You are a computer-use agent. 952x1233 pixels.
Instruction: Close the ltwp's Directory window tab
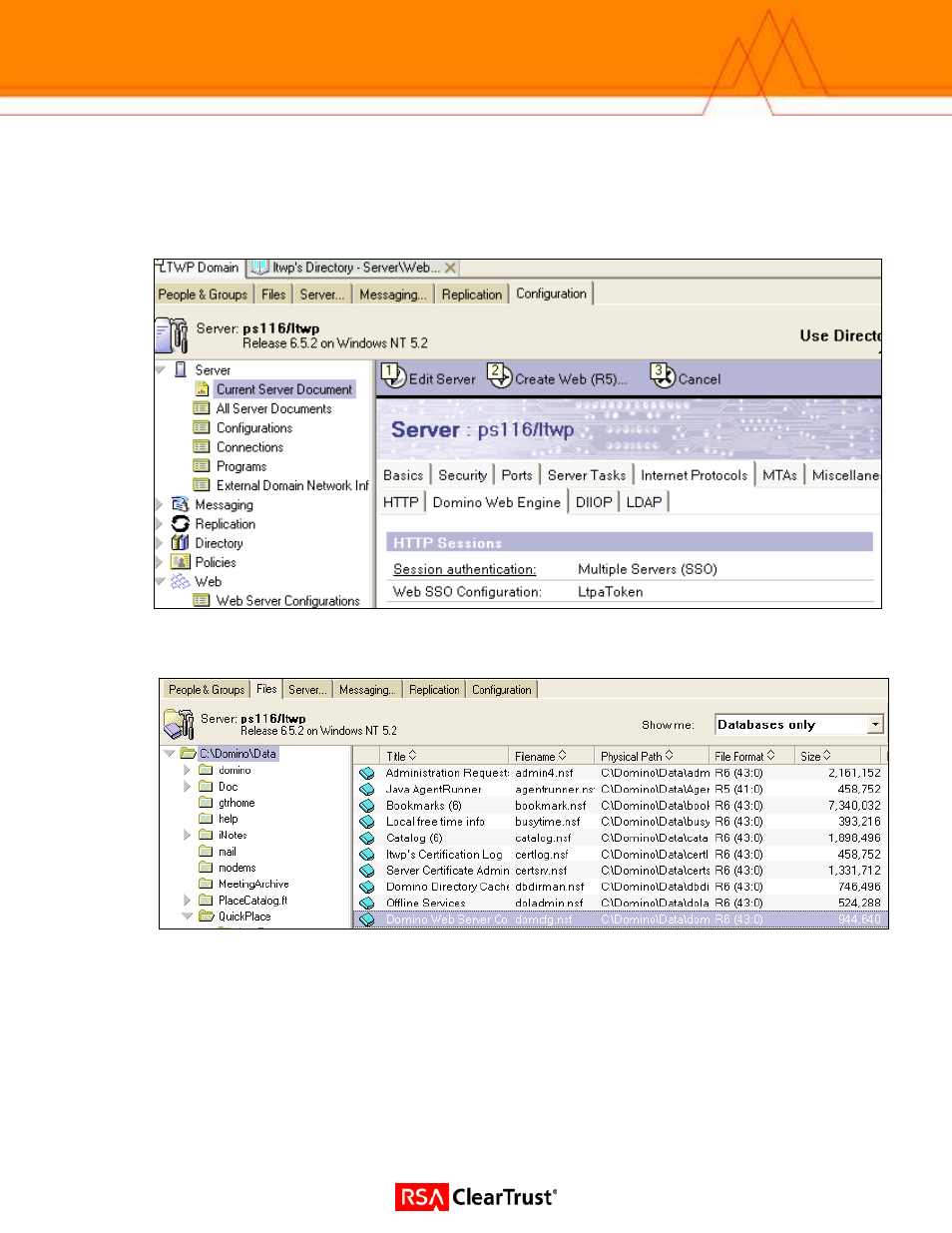[450, 268]
